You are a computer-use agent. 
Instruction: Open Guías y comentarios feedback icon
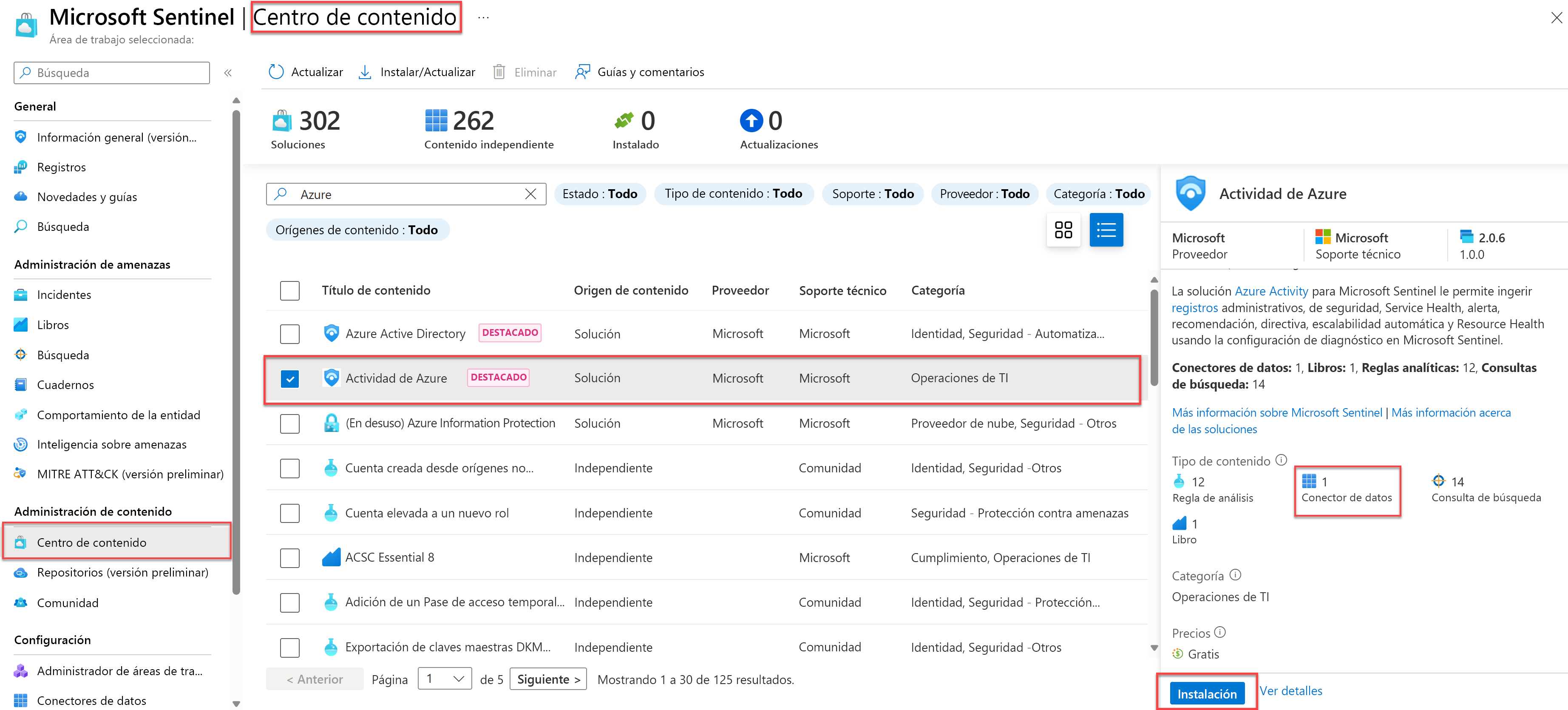click(582, 72)
